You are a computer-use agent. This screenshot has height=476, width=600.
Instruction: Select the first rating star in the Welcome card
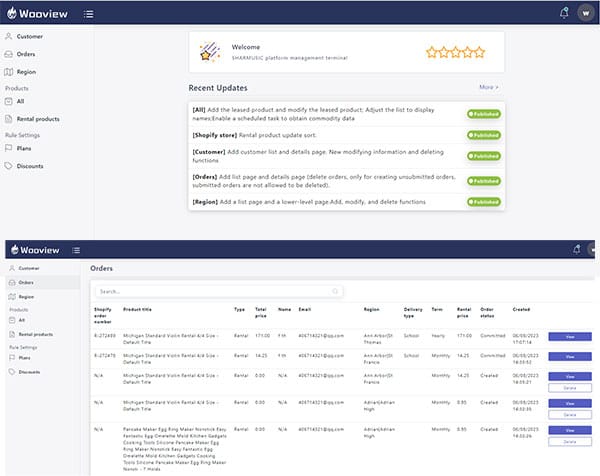(432, 52)
